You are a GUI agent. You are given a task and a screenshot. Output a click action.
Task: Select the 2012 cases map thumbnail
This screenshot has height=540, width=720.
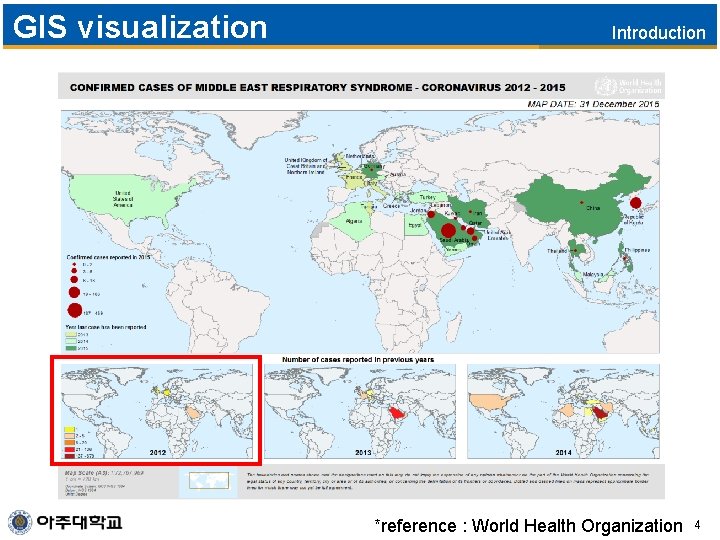click(157, 411)
